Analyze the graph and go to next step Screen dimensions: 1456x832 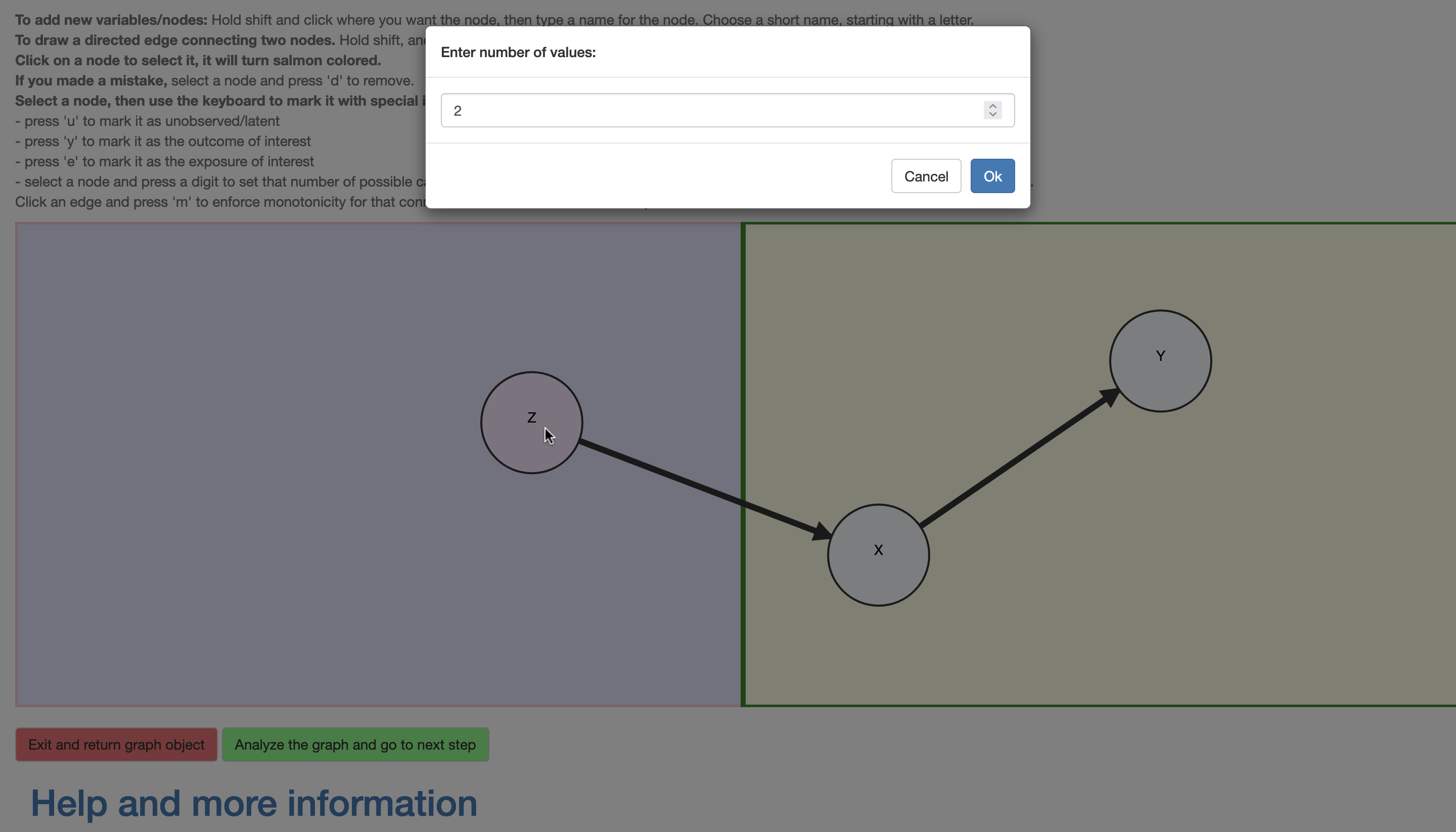click(x=355, y=744)
